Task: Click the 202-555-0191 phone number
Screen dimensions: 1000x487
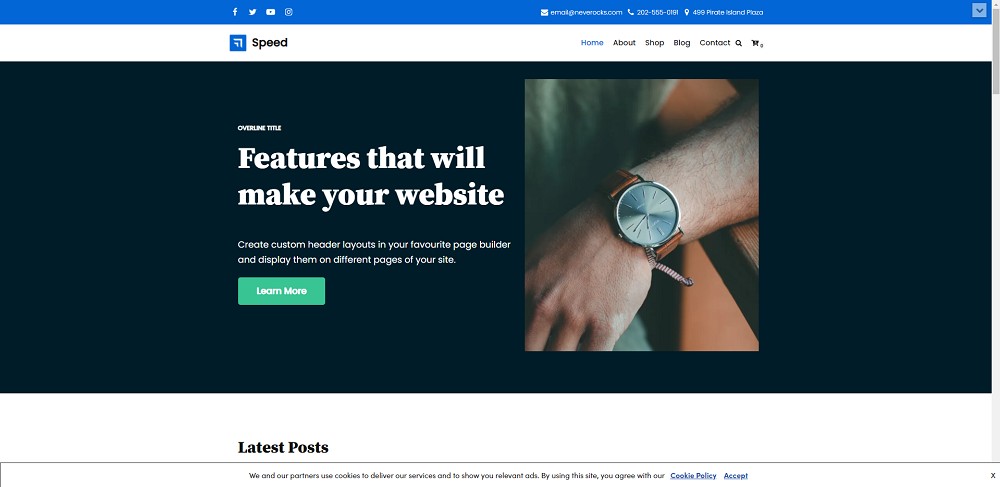Action: point(657,12)
